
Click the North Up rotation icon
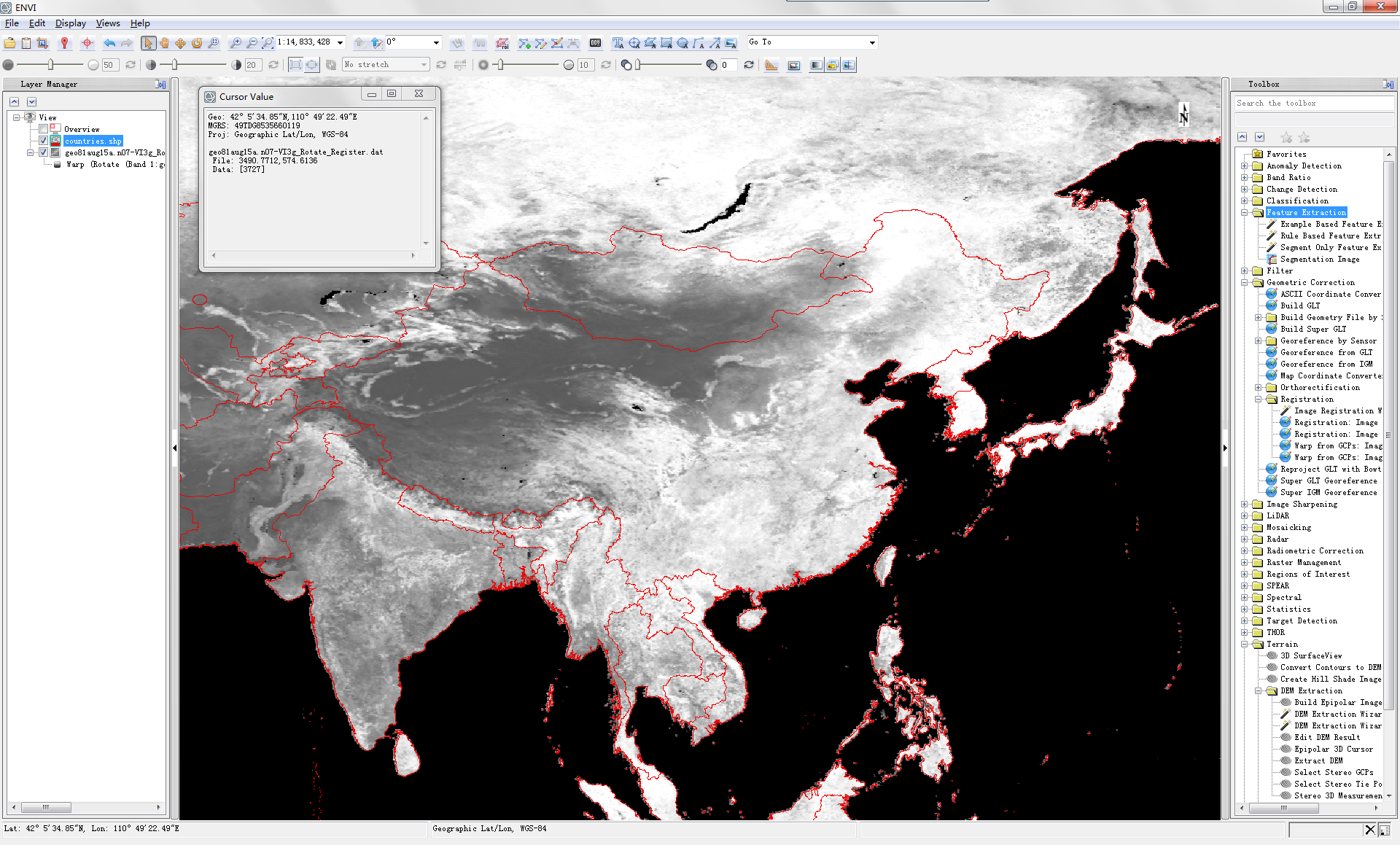[376, 43]
